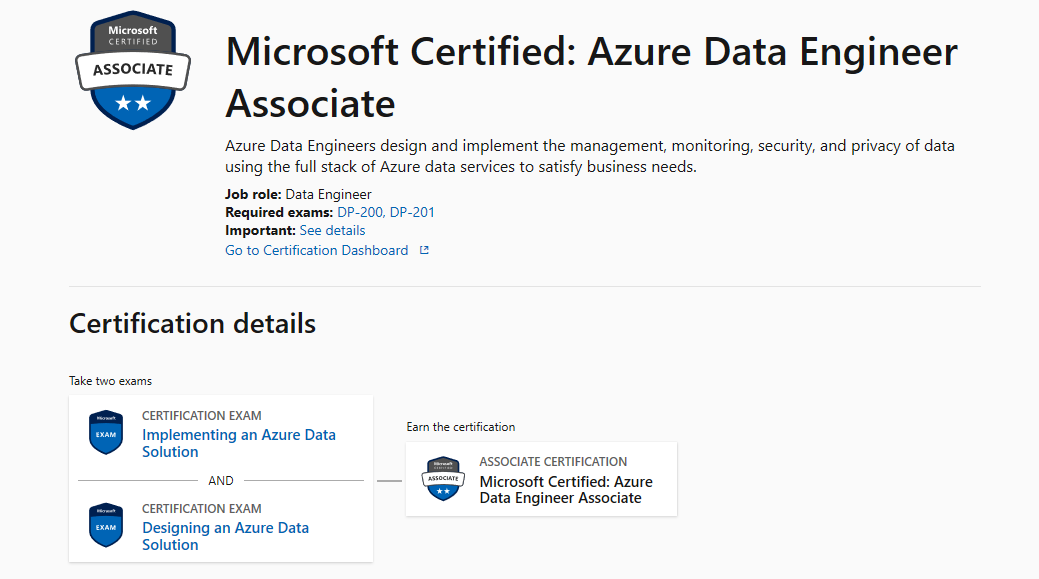Viewport: 1039px width, 579px height.
Task: Click CERTIFICATION EXAM label above Designing an Azure Data Solution
Action: click(x=201, y=509)
